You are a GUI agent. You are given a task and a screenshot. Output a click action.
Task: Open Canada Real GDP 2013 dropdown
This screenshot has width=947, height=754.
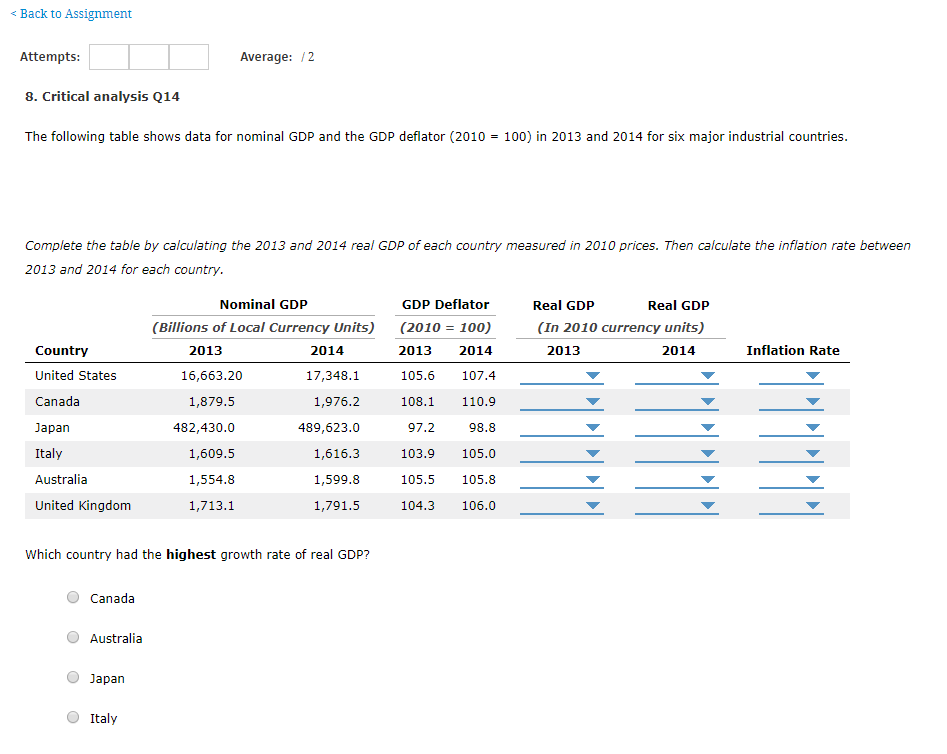[x=563, y=402]
